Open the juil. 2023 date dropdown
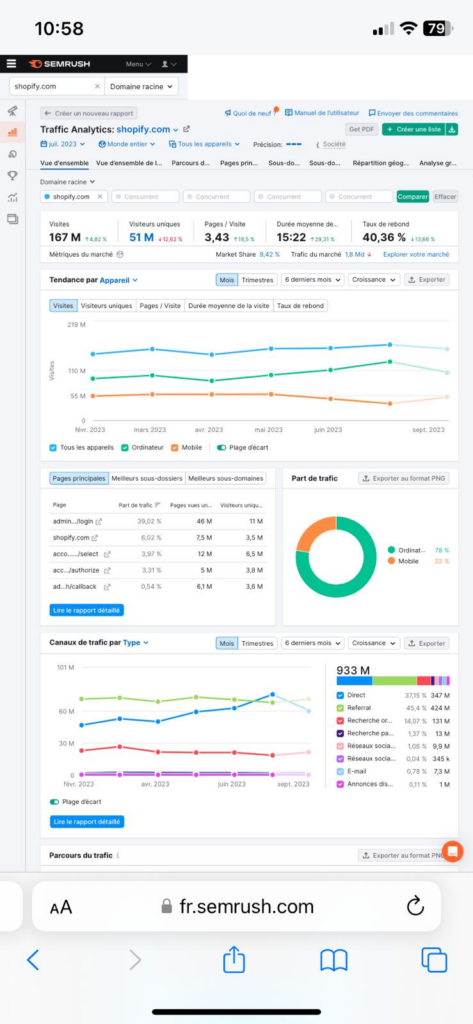Viewport: 473px width, 1024px height. coord(65,144)
